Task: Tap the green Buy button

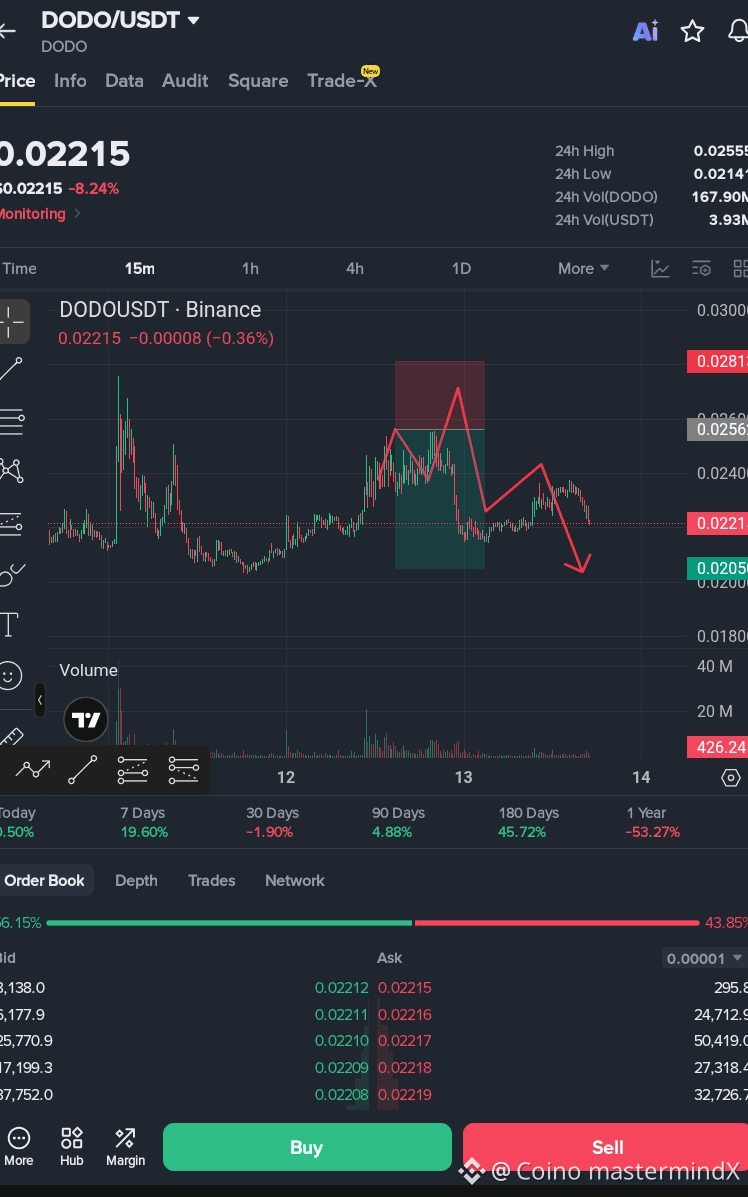Action: tap(307, 1147)
